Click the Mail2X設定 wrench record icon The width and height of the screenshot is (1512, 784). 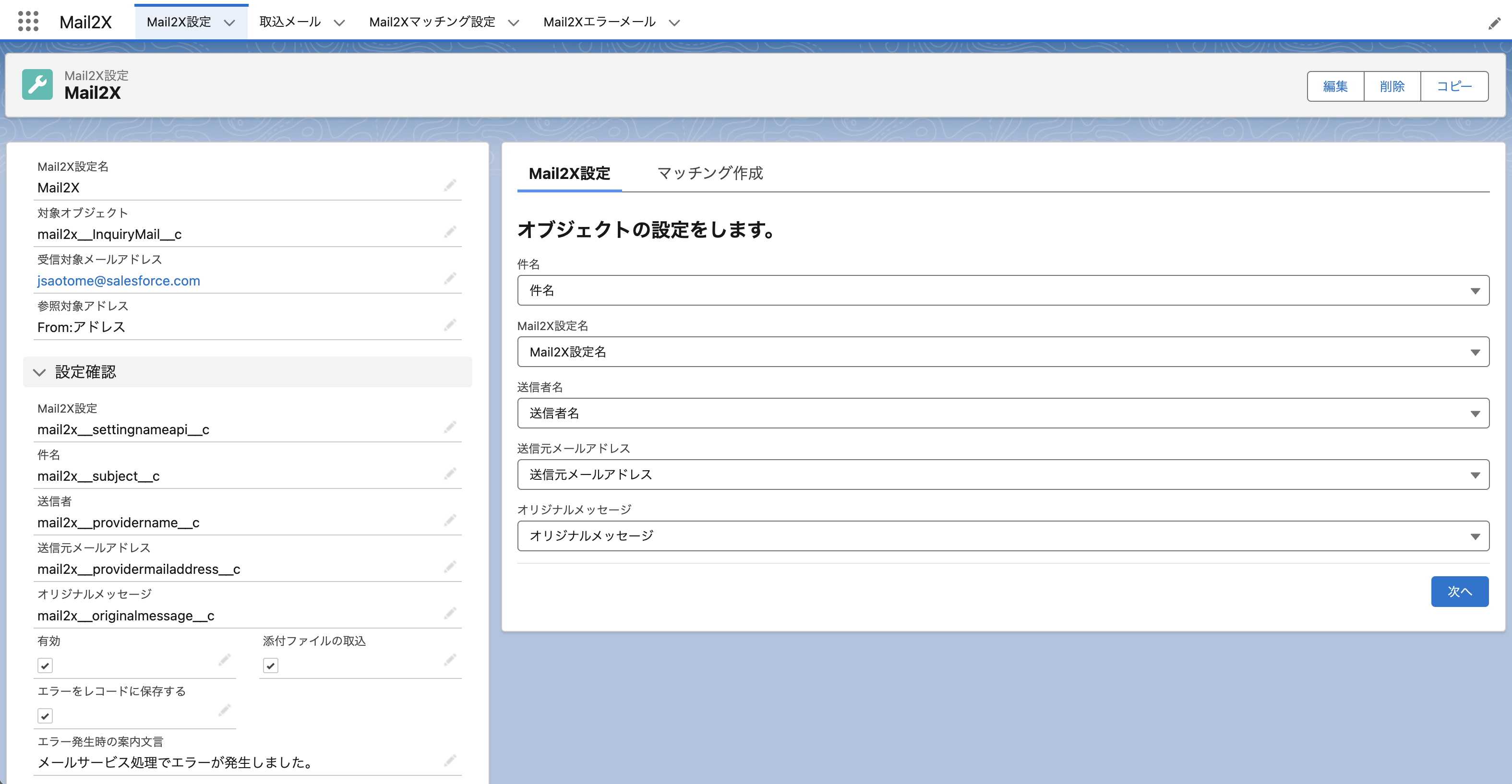37,84
